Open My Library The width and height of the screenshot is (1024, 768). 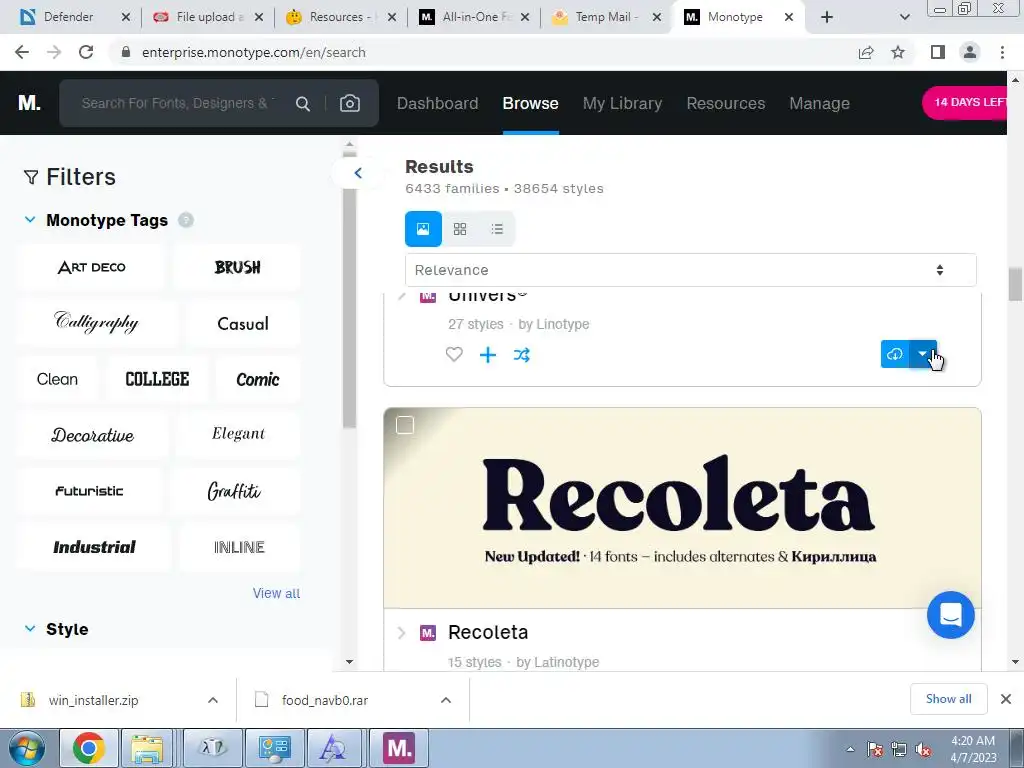pos(622,103)
